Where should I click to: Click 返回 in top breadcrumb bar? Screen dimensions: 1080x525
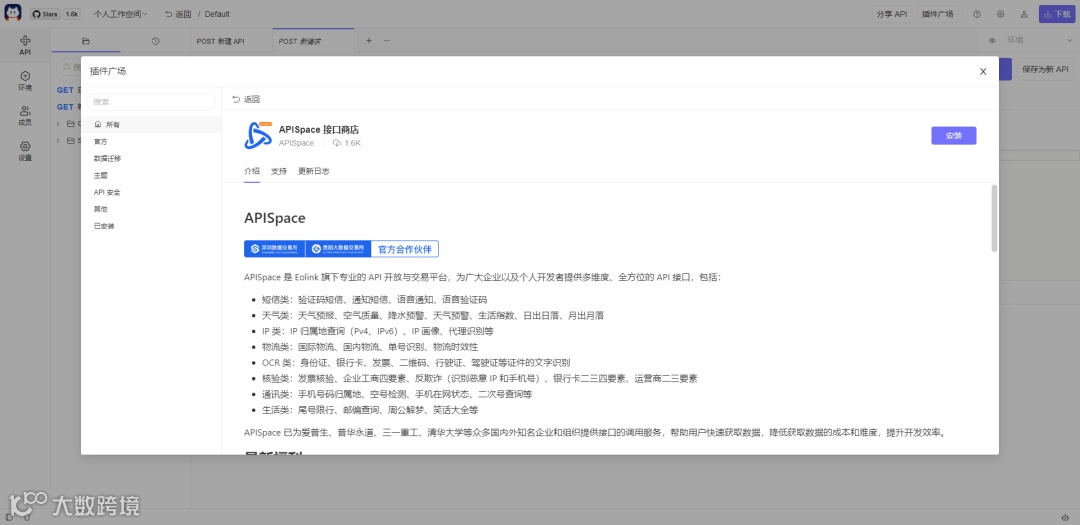(178, 14)
